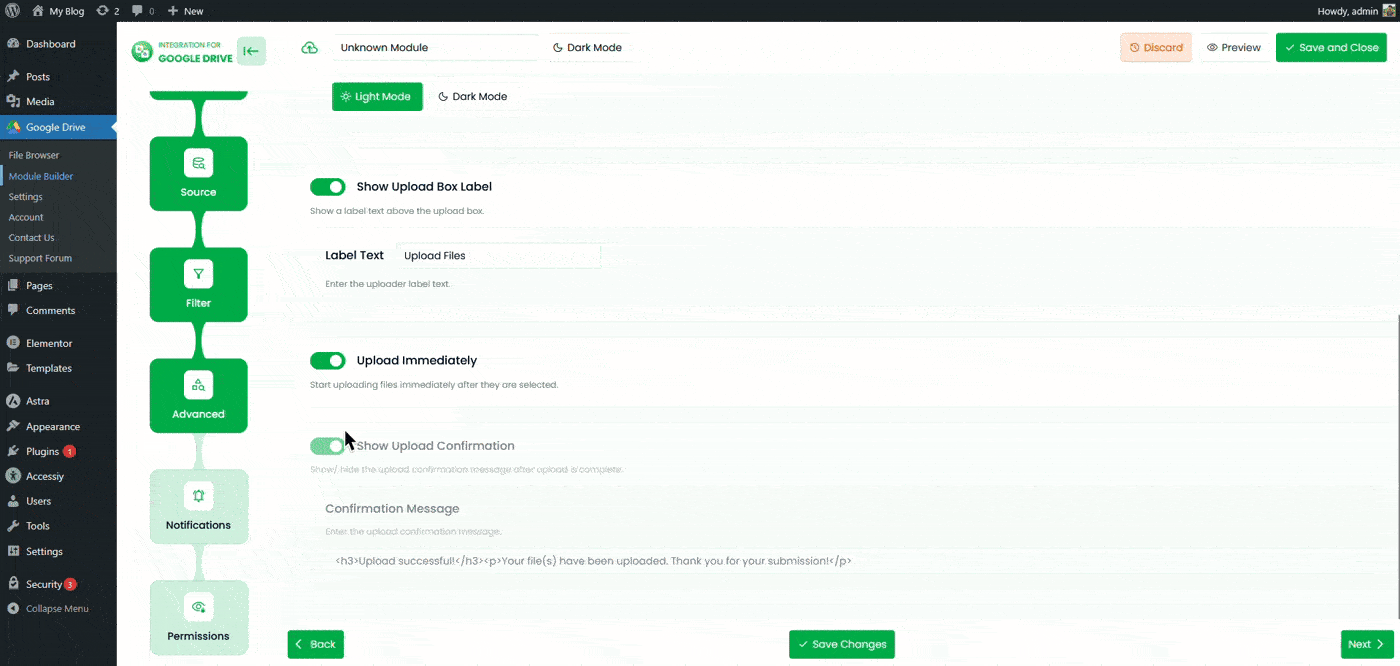This screenshot has height=666, width=1400.
Task: Click the Source step icon
Action: 198,164
